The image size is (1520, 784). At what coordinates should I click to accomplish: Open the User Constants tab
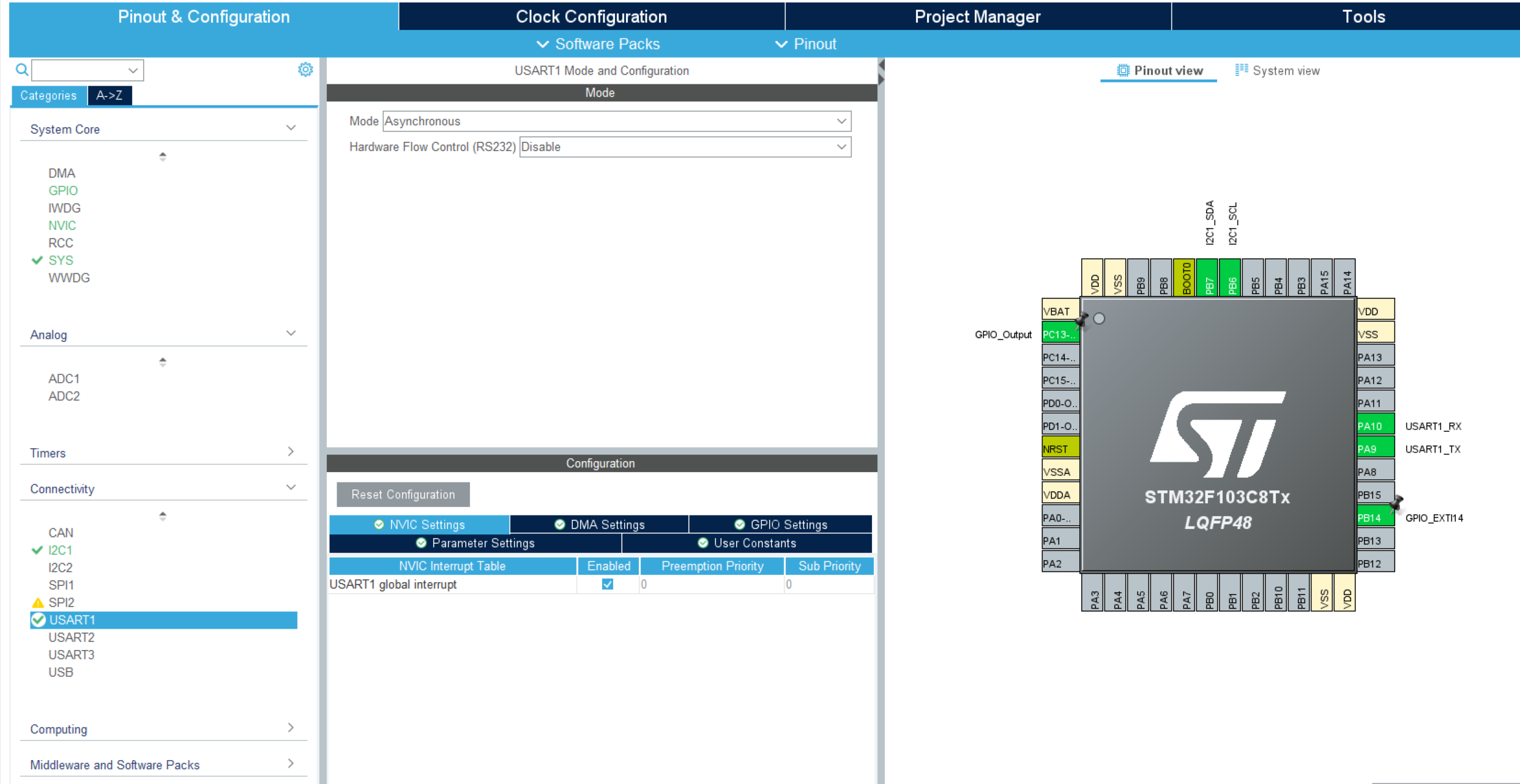pyautogui.click(x=747, y=543)
